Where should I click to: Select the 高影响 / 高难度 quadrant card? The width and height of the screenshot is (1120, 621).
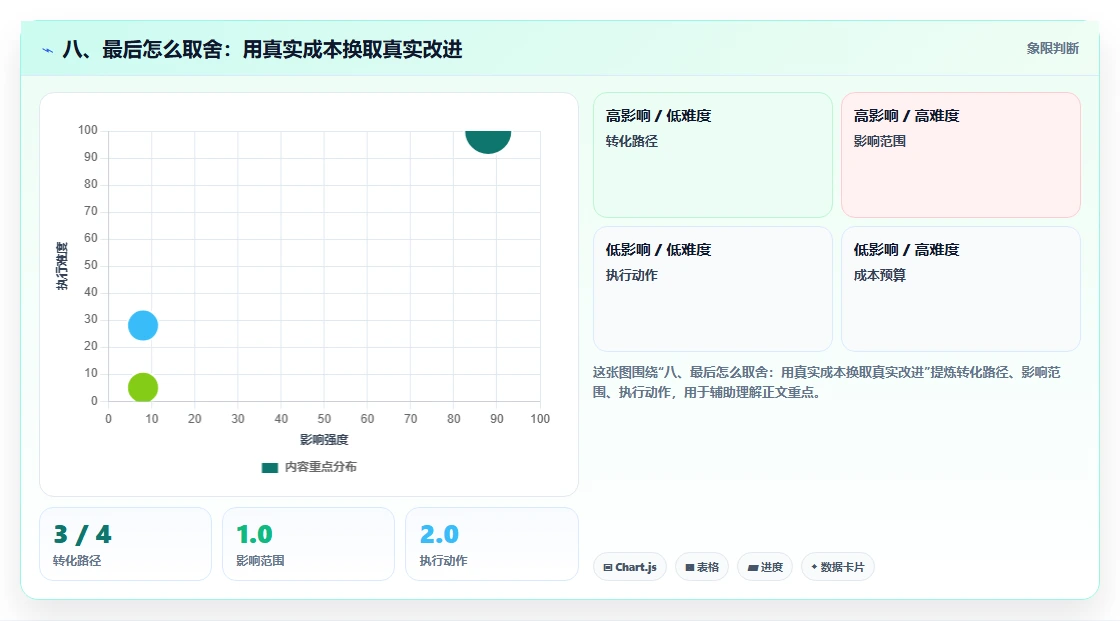(961, 155)
